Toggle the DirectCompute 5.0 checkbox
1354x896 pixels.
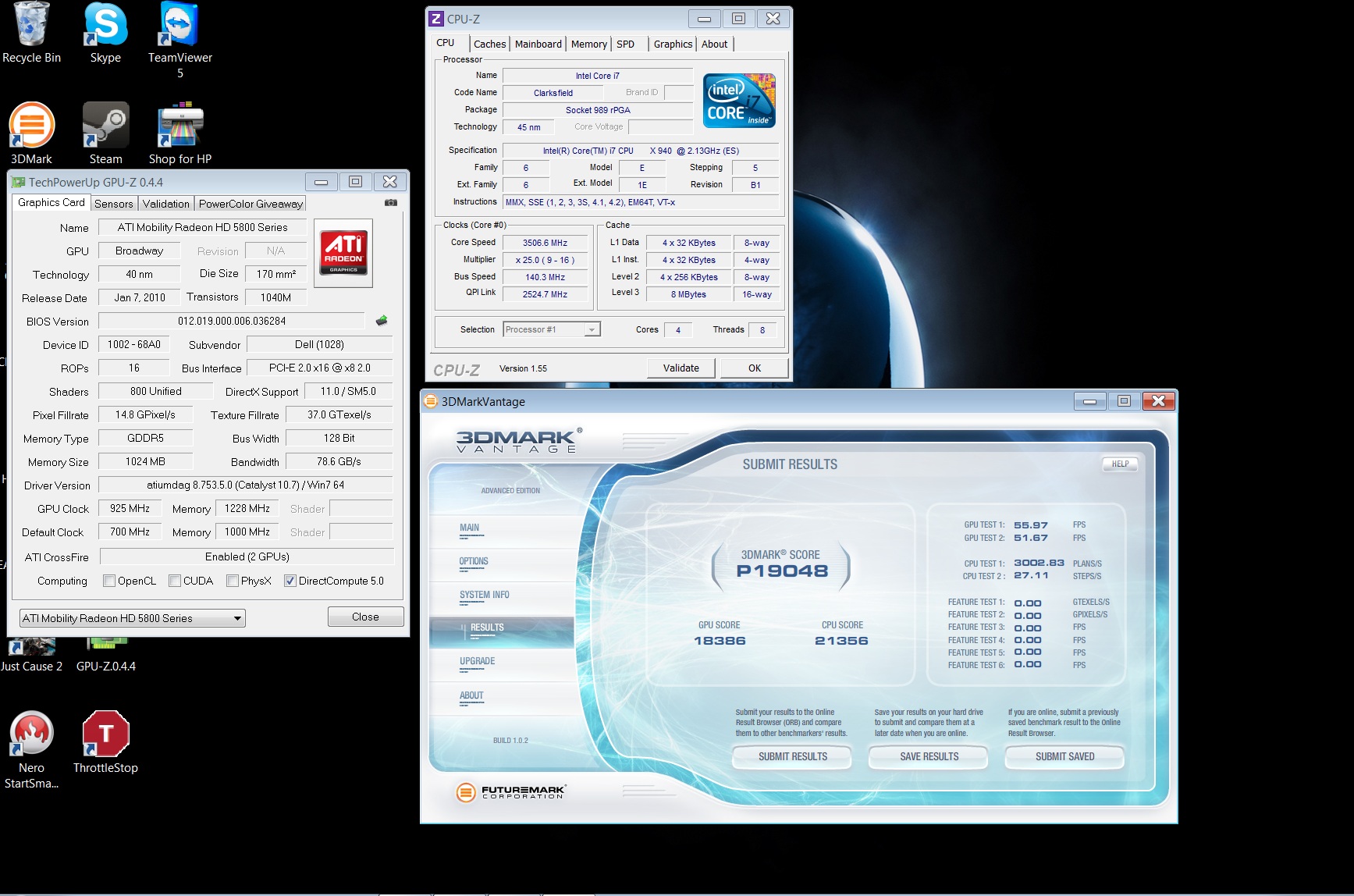pyautogui.click(x=290, y=581)
